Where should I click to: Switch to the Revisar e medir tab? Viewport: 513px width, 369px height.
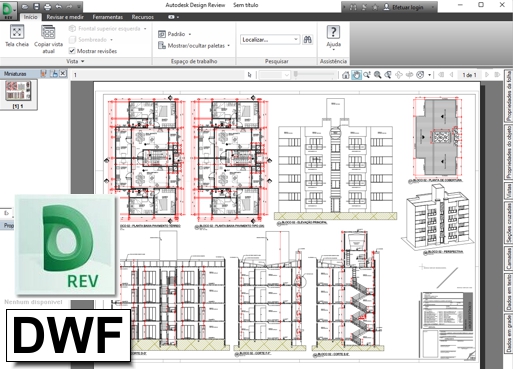65,17
